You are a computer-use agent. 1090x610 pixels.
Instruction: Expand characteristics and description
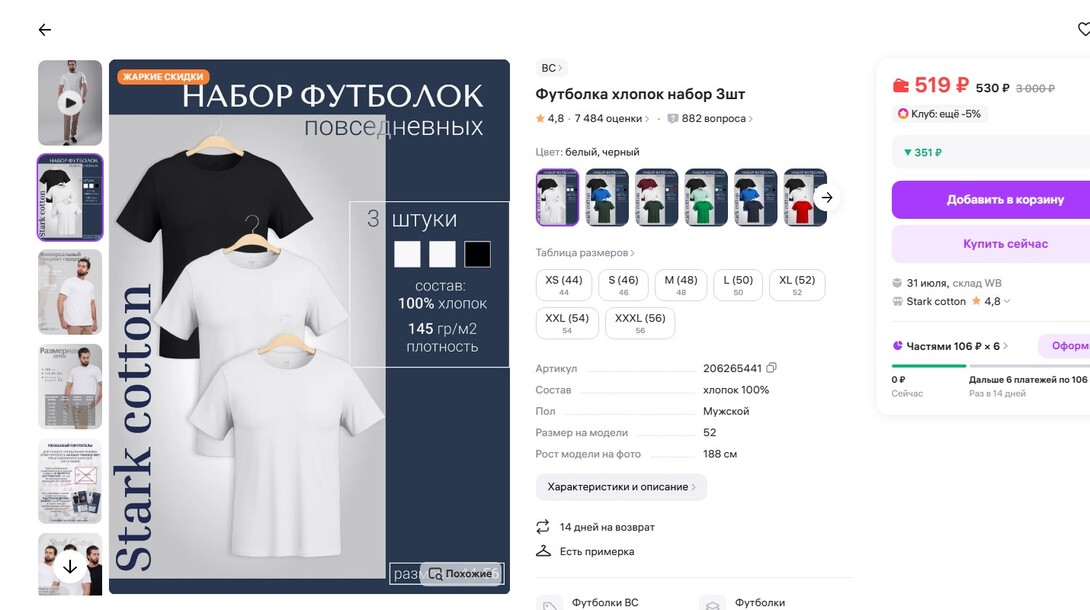[x=621, y=487]
